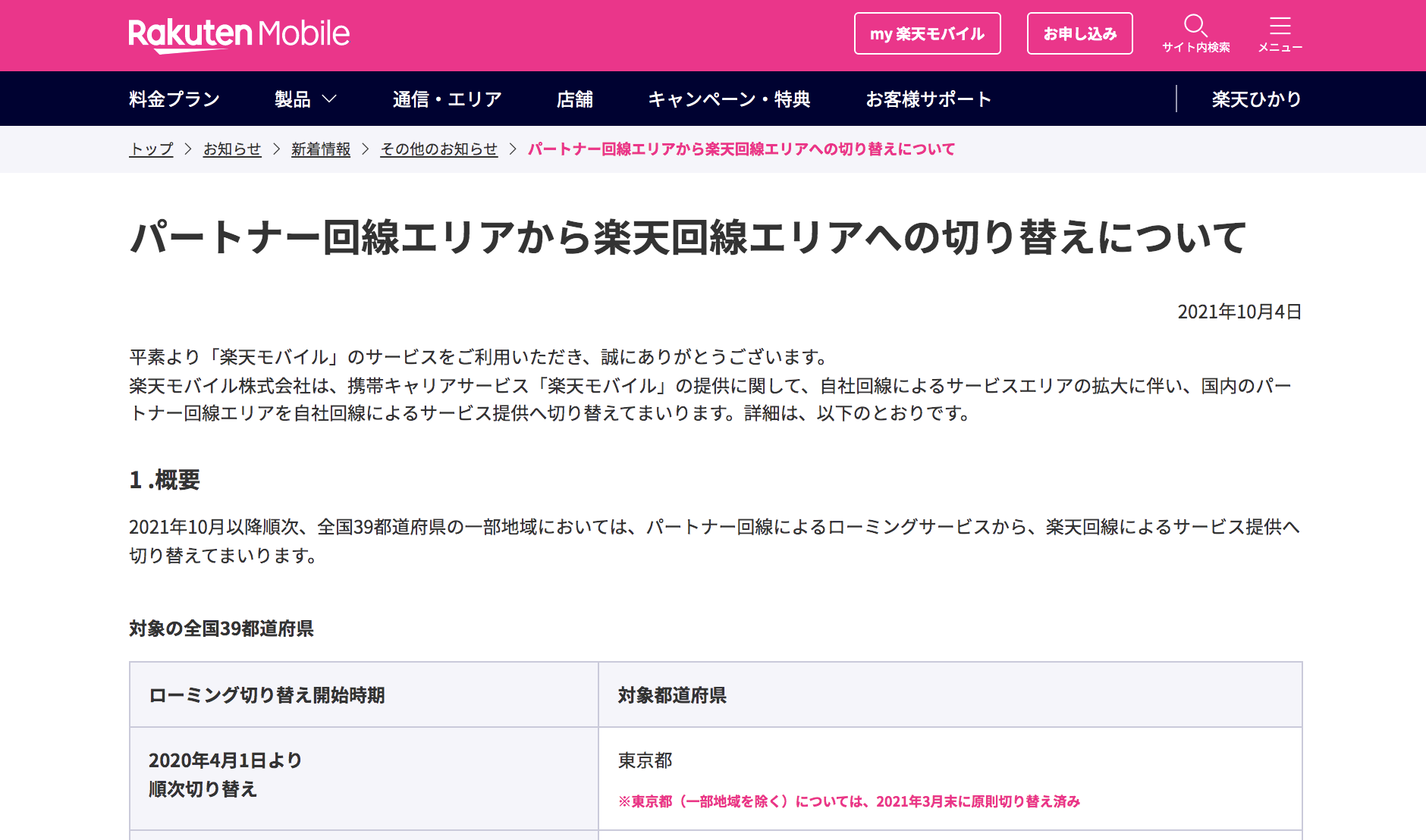Go to トップ breadcrumb link

point(151,149)
